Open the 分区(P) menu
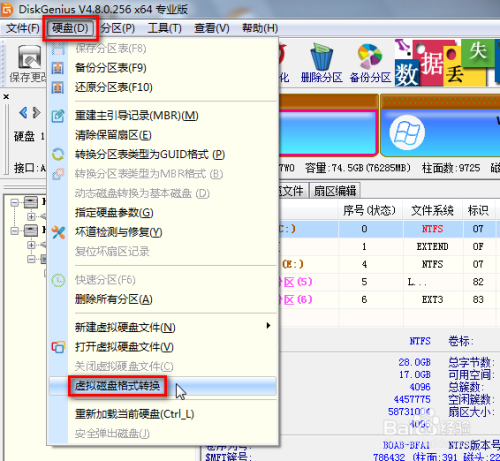The image size is (500, 461). (x=118, y=28)
